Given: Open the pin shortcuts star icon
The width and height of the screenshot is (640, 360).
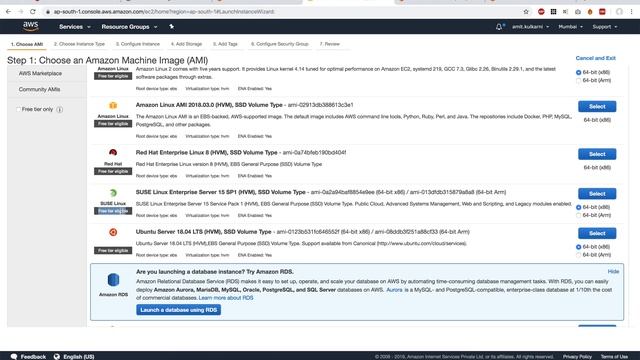Looking at the screenshot, I should click(171, 27).
